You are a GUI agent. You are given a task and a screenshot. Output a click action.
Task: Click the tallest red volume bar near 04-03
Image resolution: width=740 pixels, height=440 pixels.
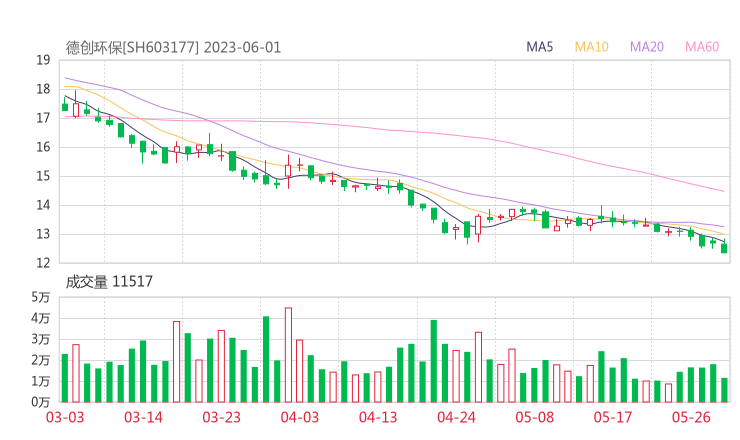click(288, 355)
